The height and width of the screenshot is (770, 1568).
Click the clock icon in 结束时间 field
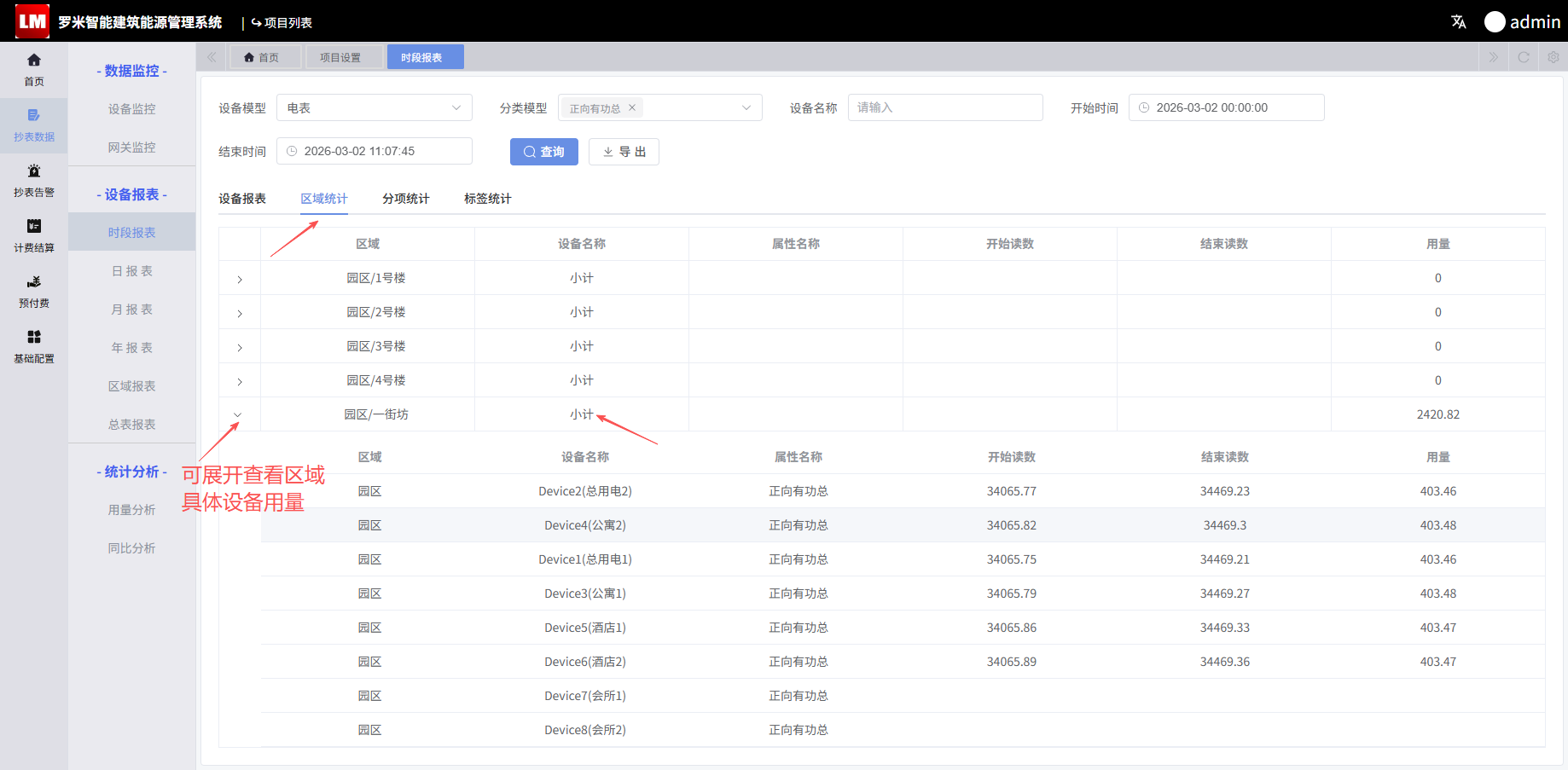(292, 151)
